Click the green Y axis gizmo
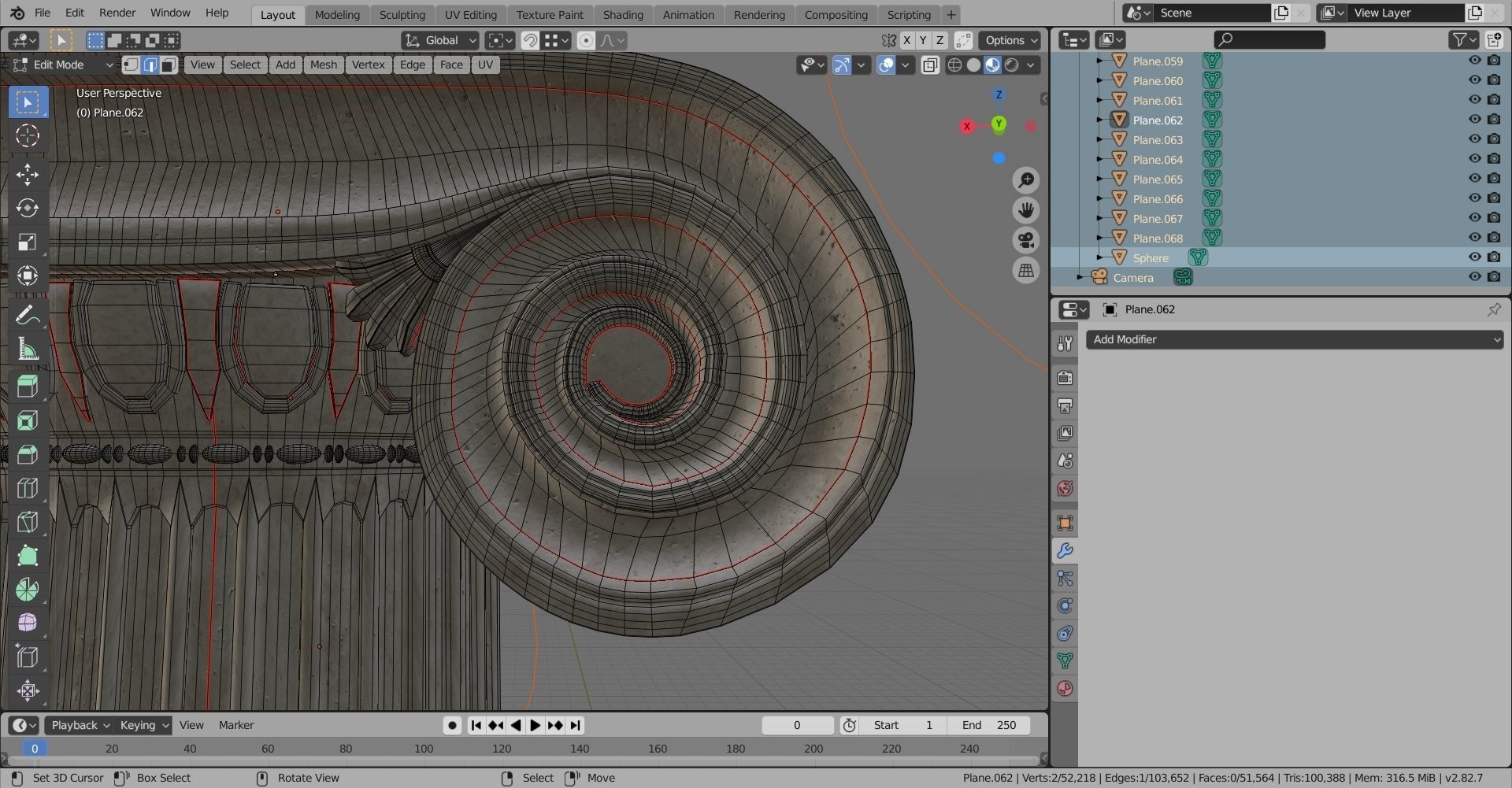The width and height of the screenshot is (1512, 788). click(999, 124)
